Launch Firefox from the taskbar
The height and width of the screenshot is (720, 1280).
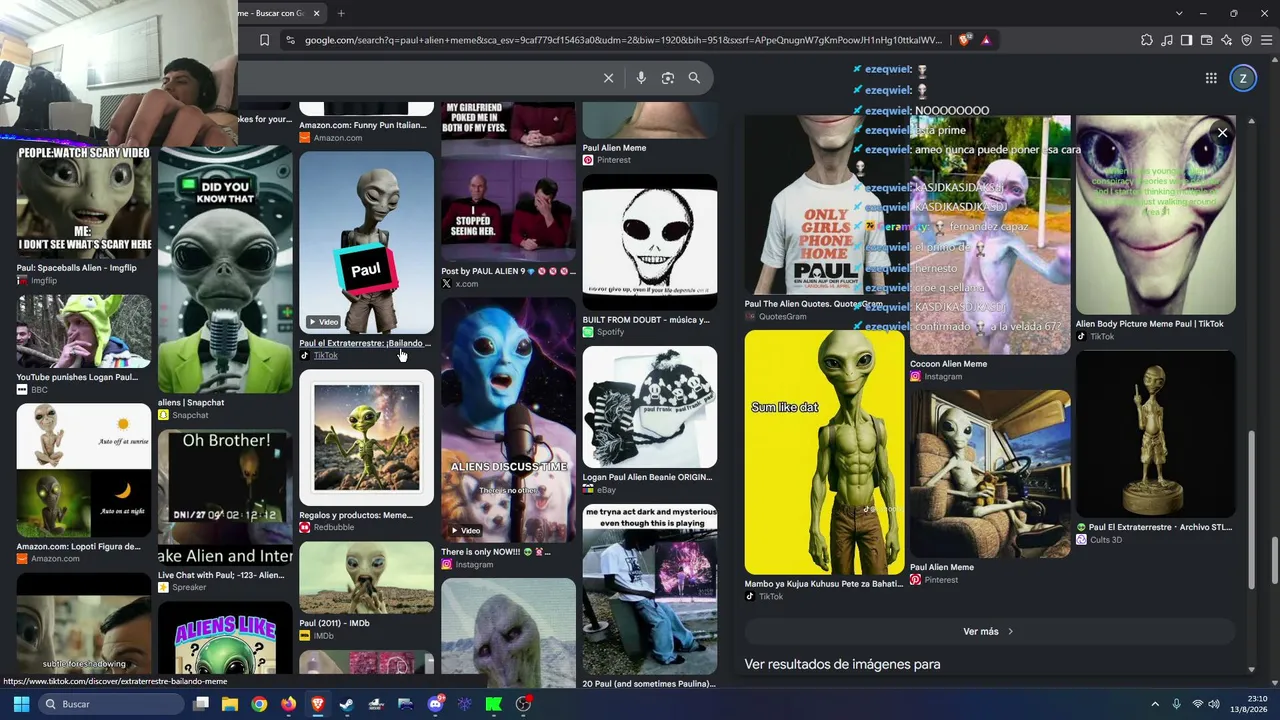289,704
